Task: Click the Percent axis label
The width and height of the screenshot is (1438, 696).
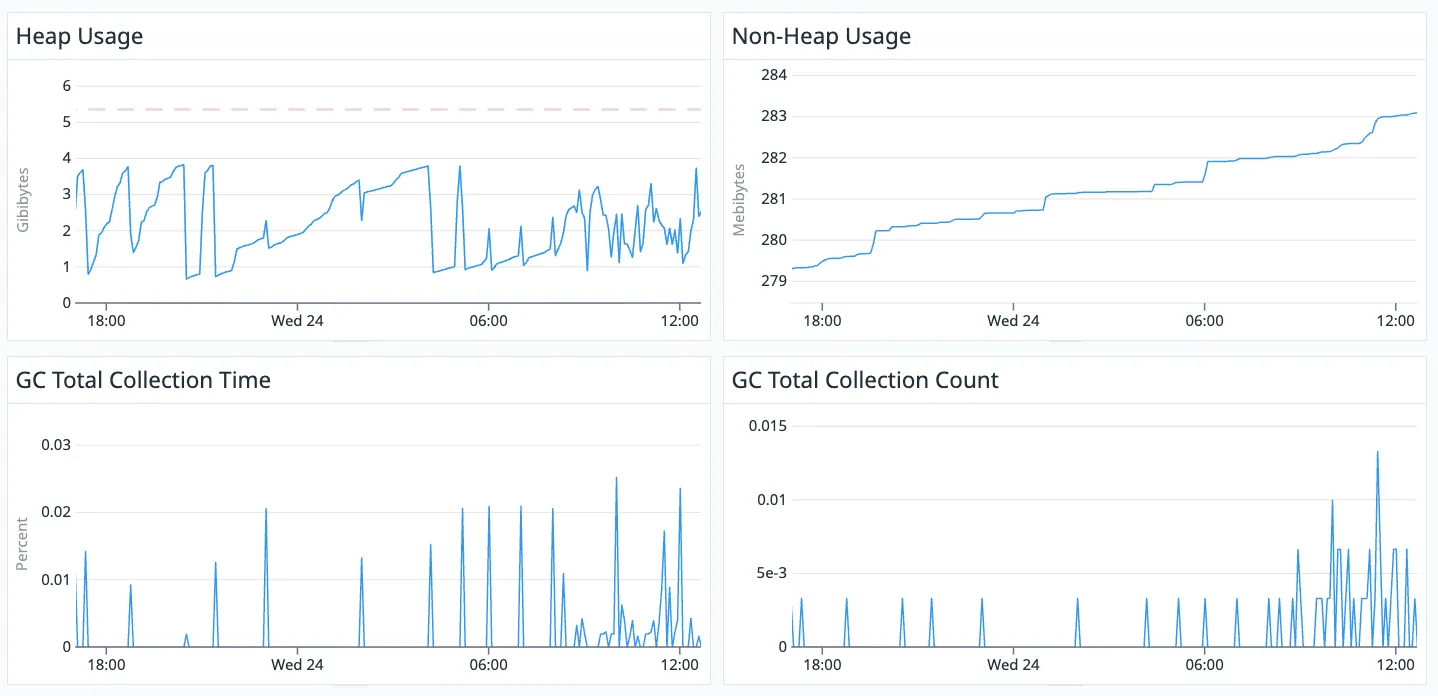Action: (x=22, y=540)
